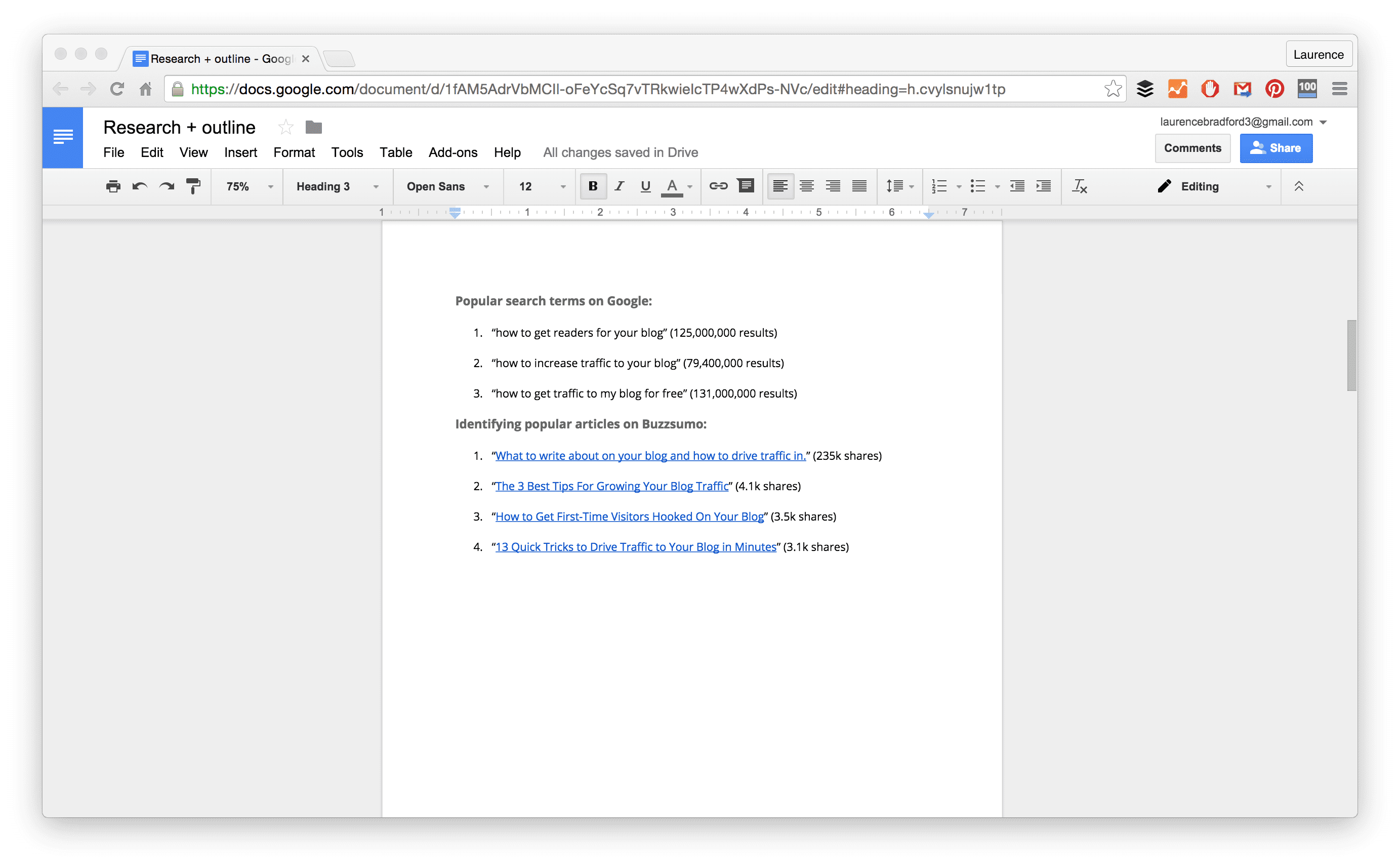Click the browser Home button
The height and width of the screenshot is (868, 1400).
[145, 89]
